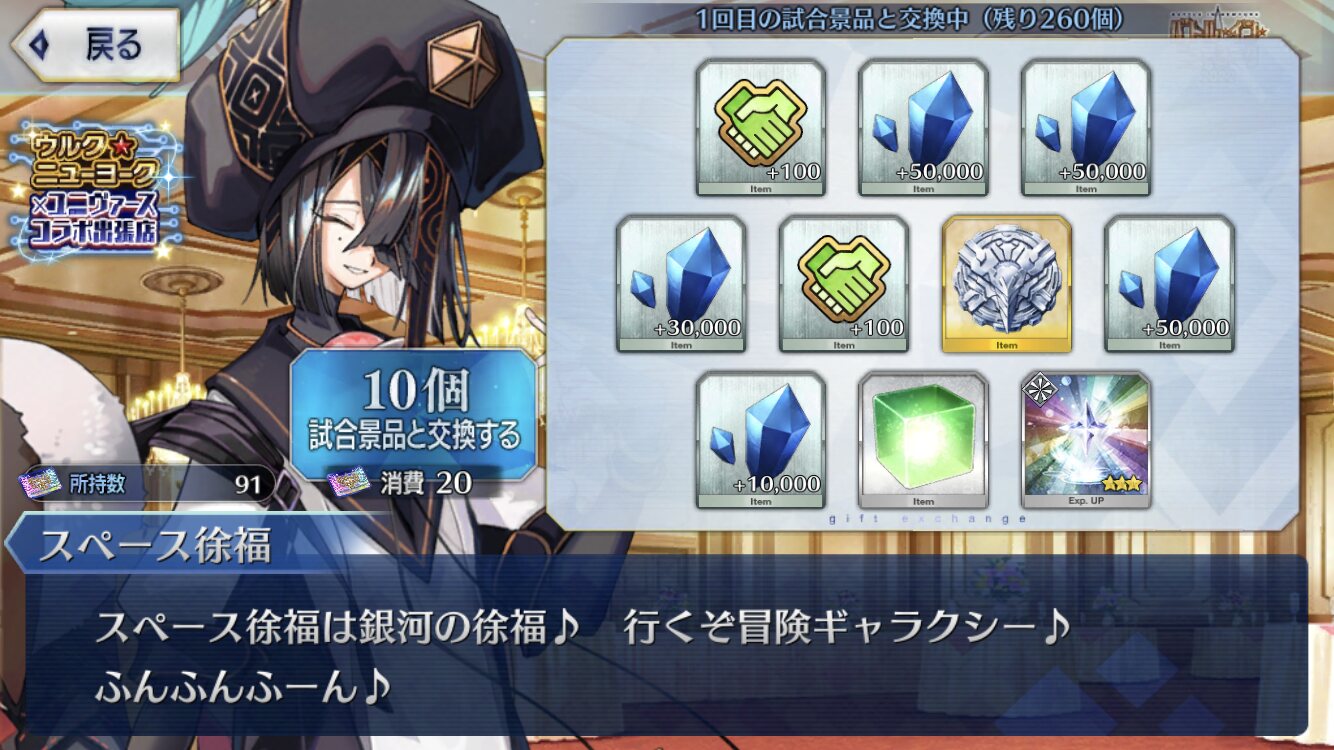The image size is (1334, 750).
Task: Tap the ticket icon beside 消費 20
Action: tap(350, 483)
